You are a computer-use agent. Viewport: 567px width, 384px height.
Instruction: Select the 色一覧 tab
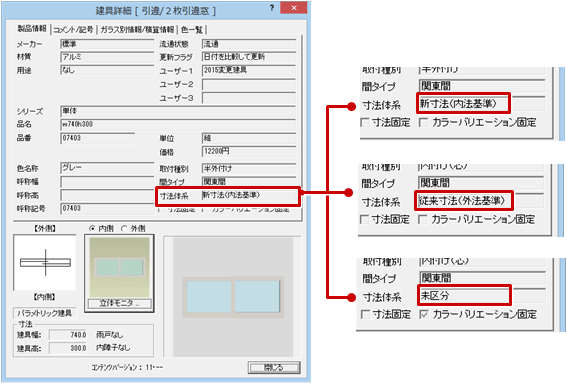(x=192, y=30)
